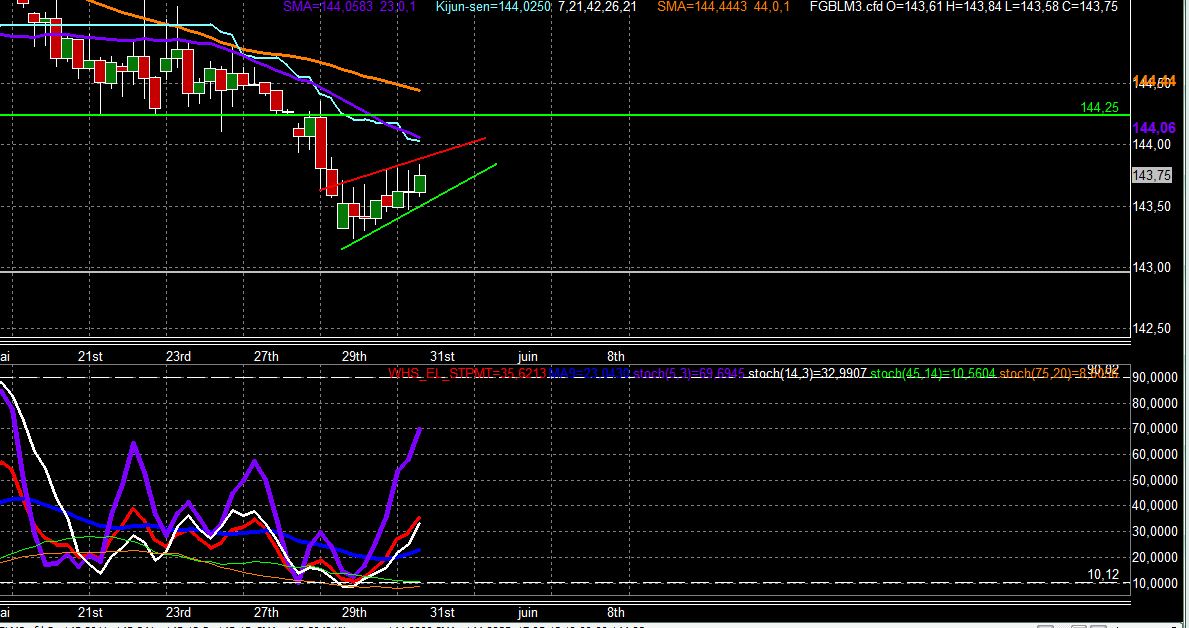The width and height of the screenshot is (1189, 628).
Task: Select the green lower trendline
Action: [419, 206]
